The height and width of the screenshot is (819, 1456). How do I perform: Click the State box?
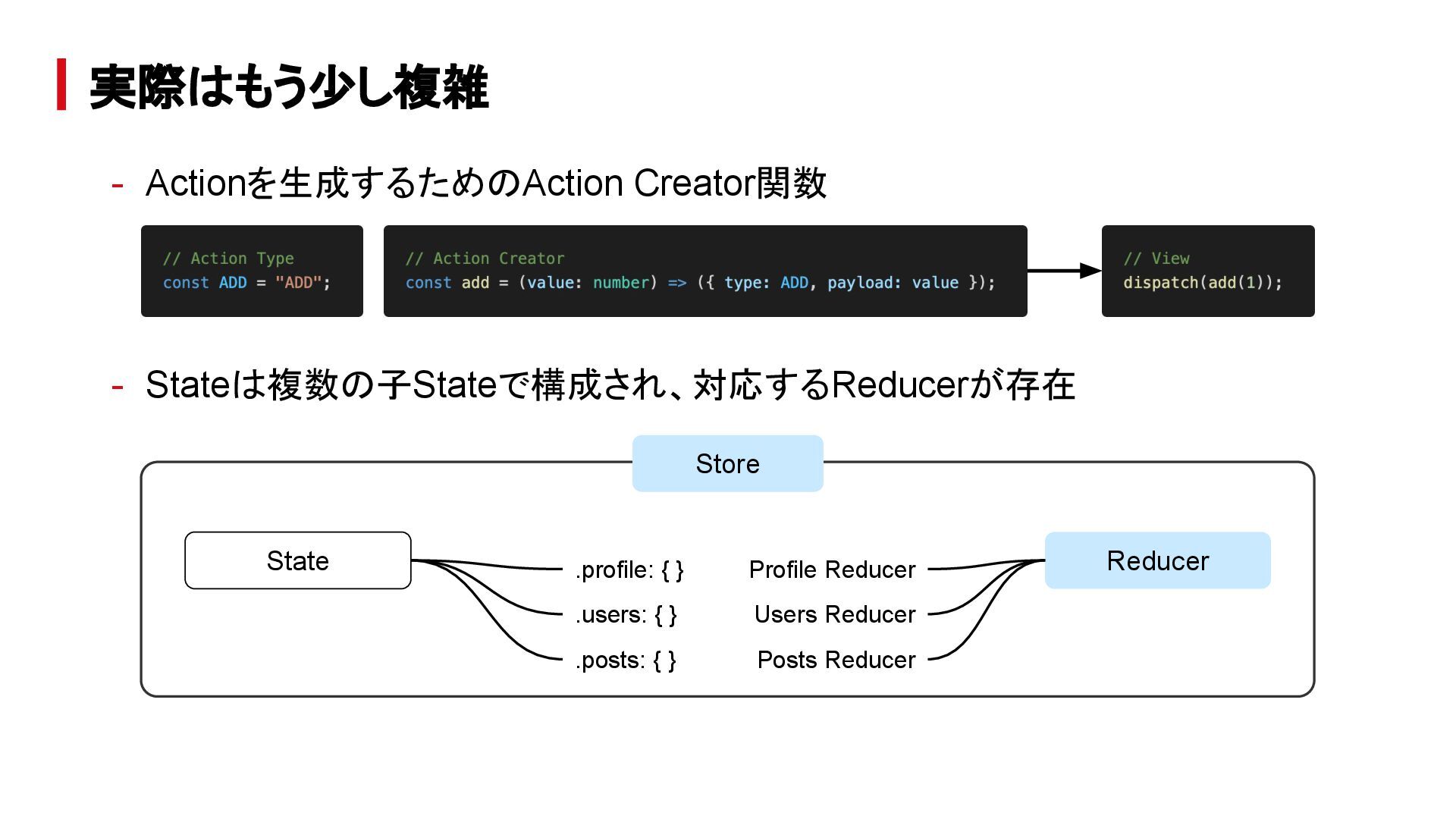298,560
